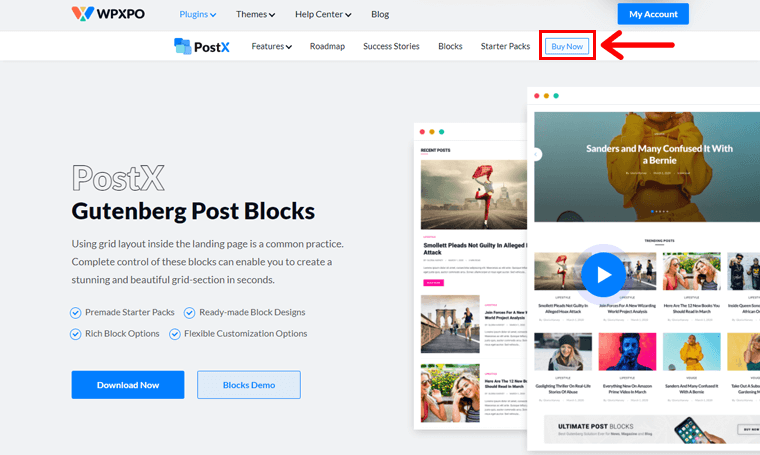Select the slider pagination dots on hero image
Viewport: 760px width, 455px height.
tap(660, 211)
